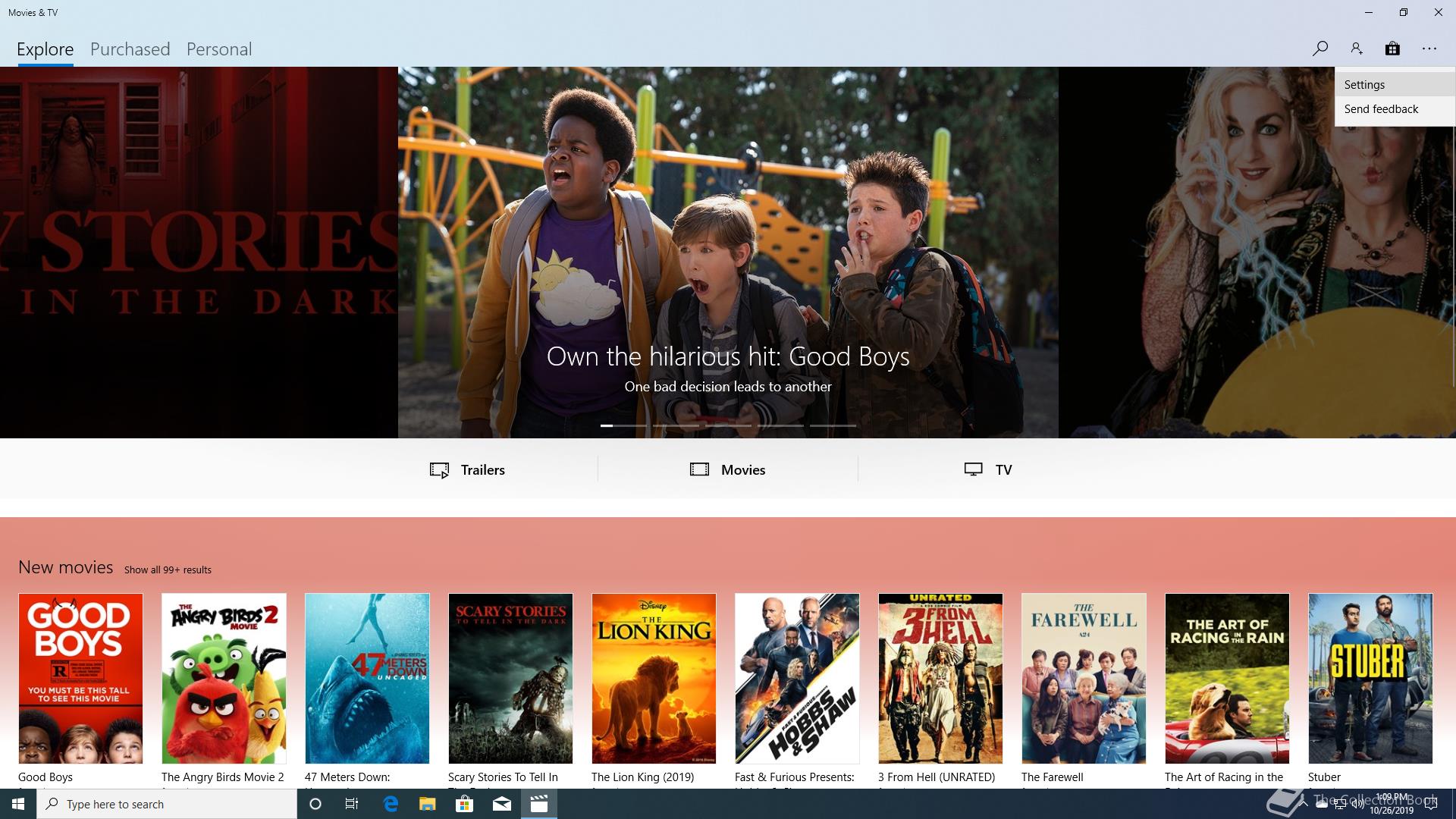This screenshot has height=819, width=1456.
Task: Click the Good Boys title text
Action: tap(45, 777)
